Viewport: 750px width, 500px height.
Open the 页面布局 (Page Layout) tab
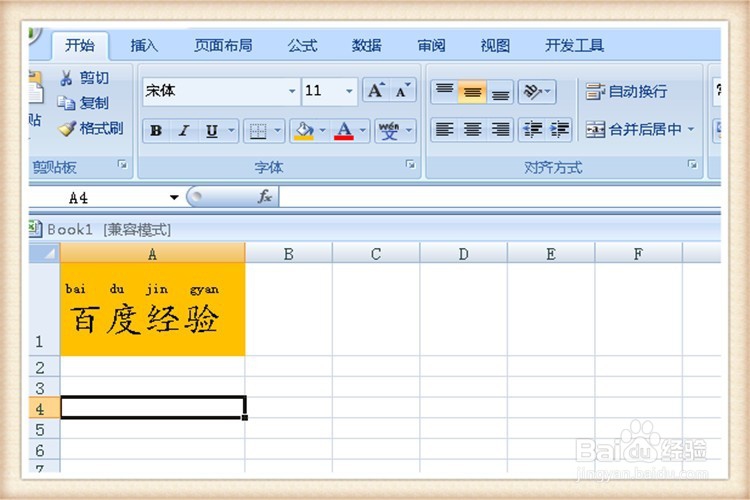[x=223, y=45]
